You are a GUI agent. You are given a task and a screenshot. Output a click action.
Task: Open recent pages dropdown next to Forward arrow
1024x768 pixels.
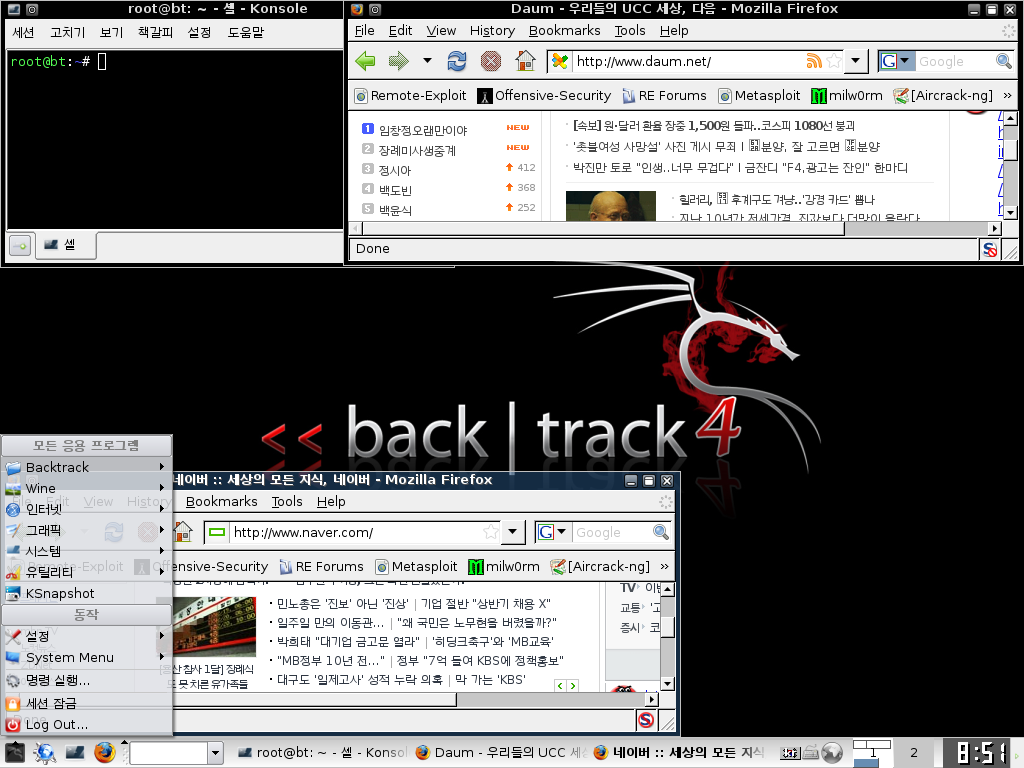[427, 61]
